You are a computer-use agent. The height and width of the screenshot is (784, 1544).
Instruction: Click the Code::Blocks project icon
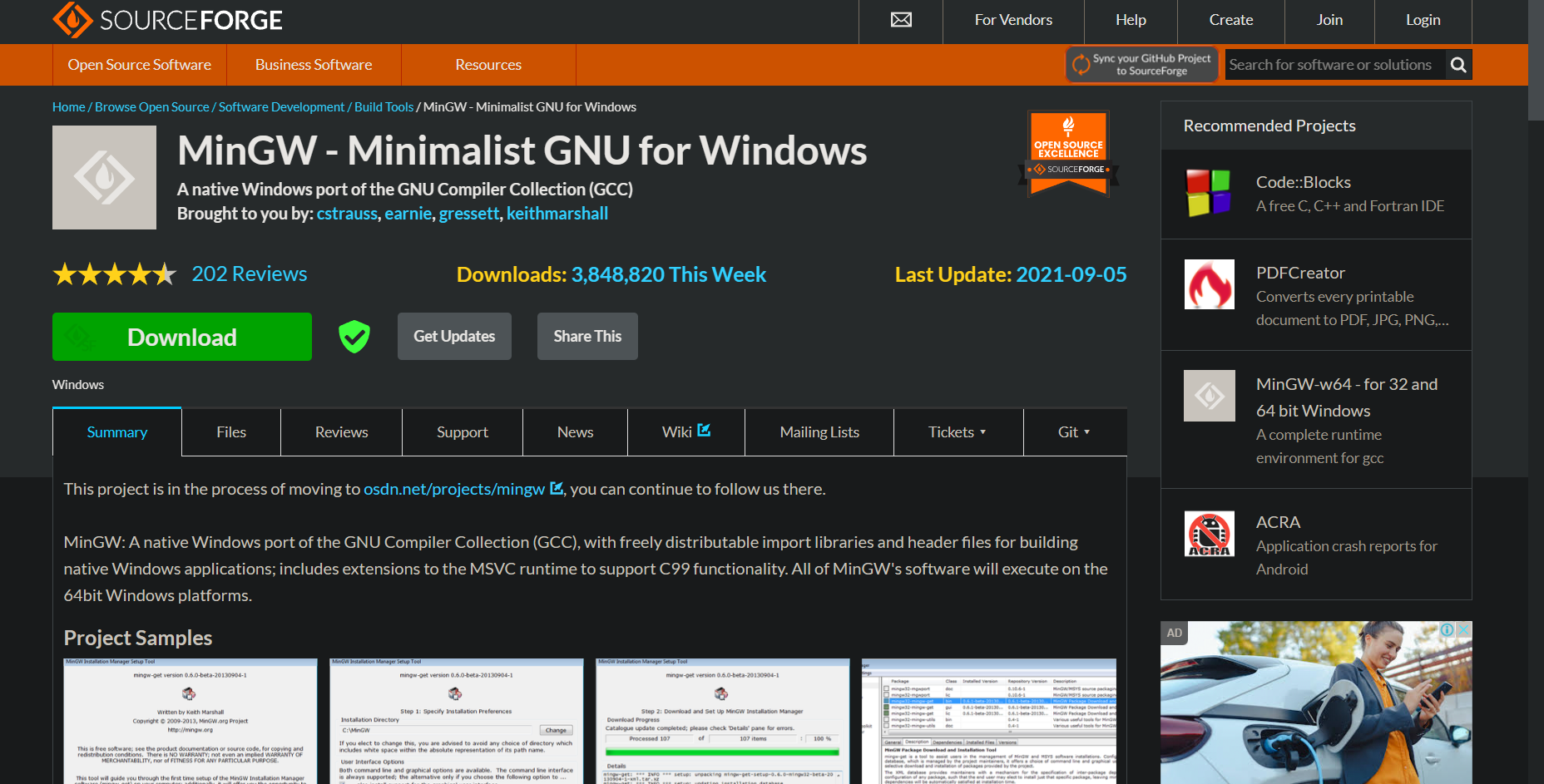point(1209,193)
